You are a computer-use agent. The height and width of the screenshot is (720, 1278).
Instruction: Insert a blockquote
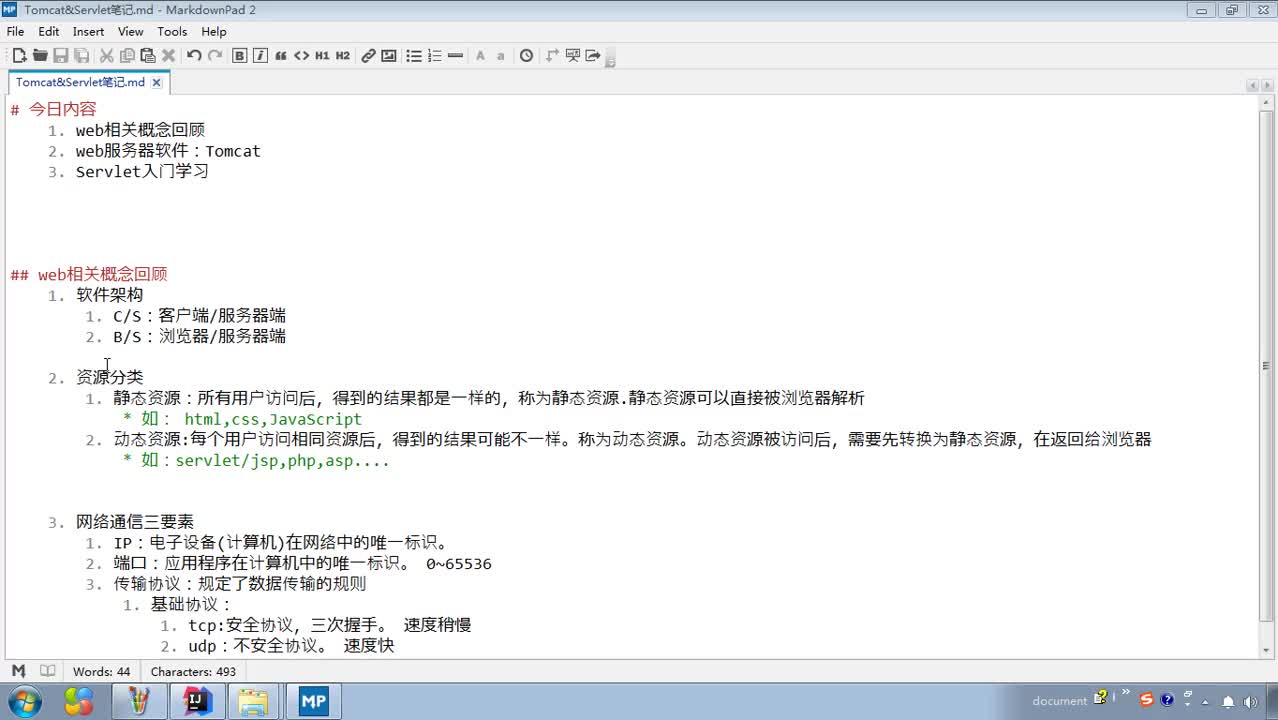coord(281,56)
